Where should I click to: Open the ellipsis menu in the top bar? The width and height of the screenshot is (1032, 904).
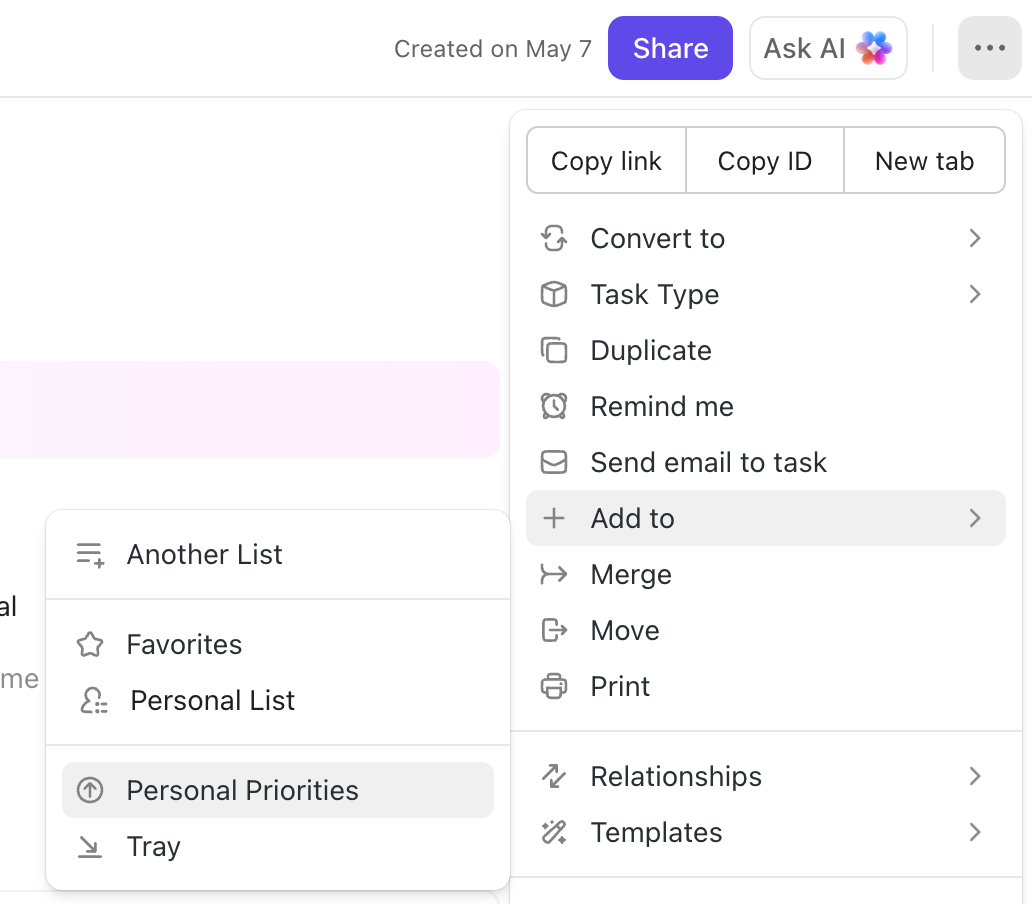(x=989, y=47)
